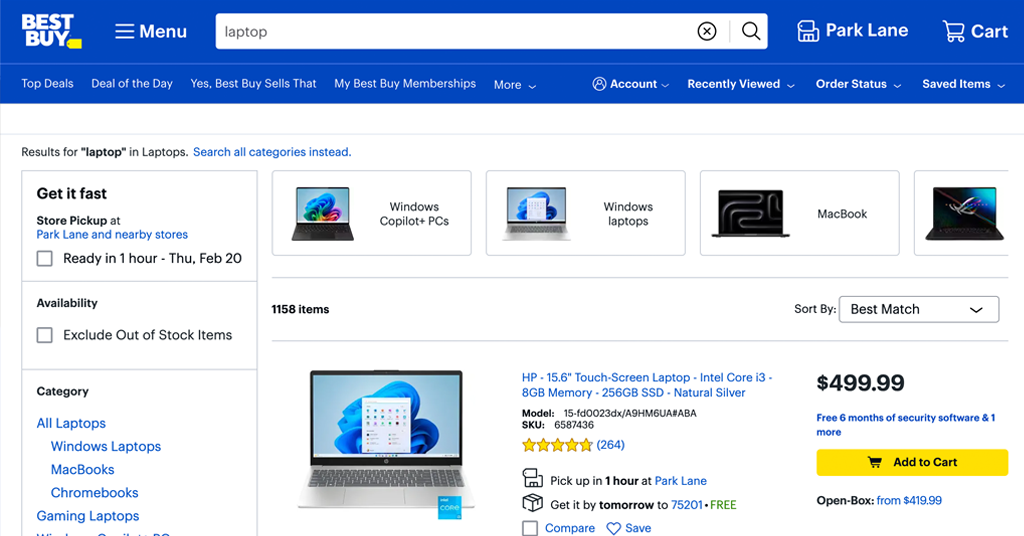
Task: Select Windows Laptops category
Action: pyautogui.click(x=106, y=447)
